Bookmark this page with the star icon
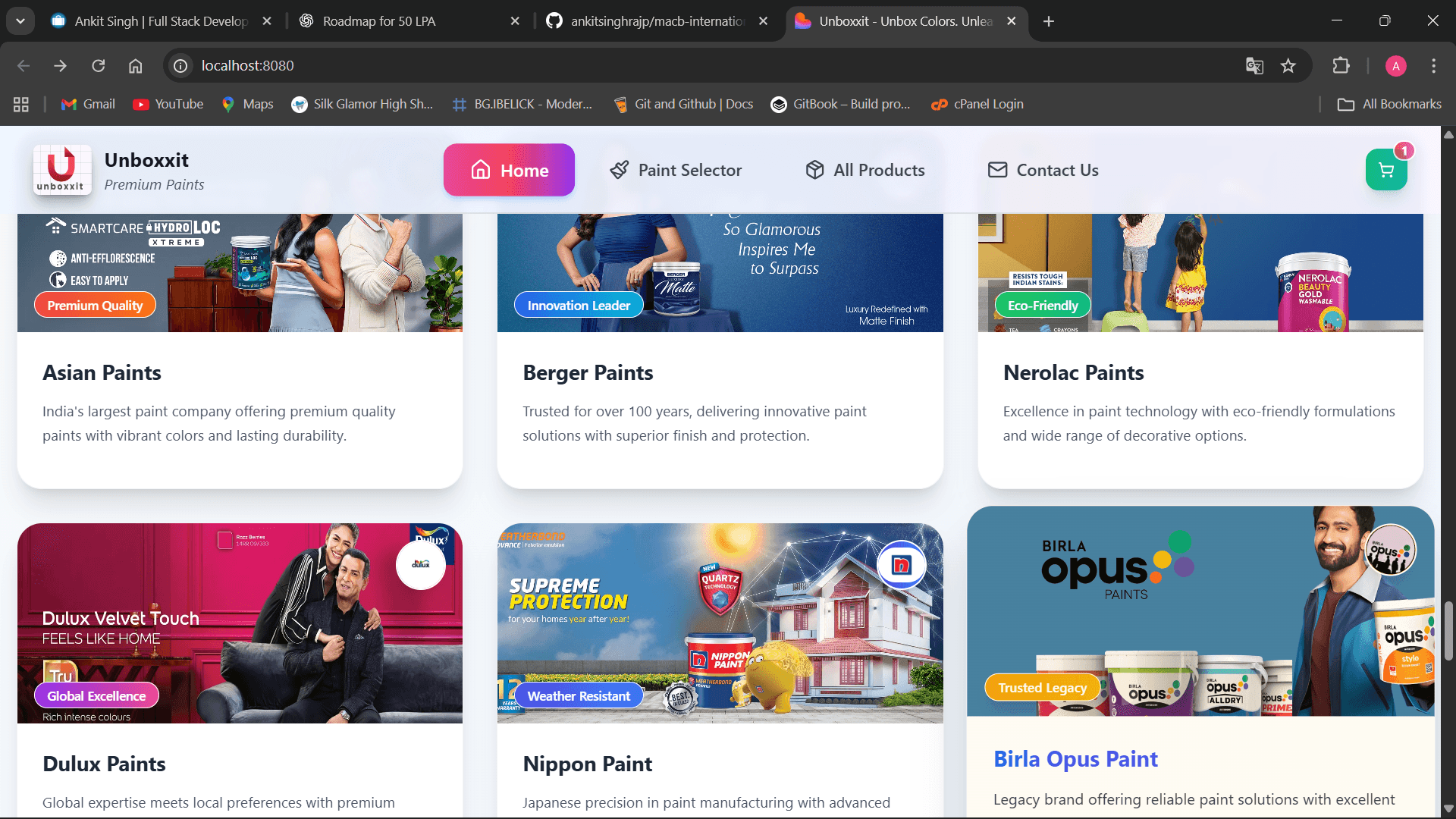 (x=1288, y=66)
